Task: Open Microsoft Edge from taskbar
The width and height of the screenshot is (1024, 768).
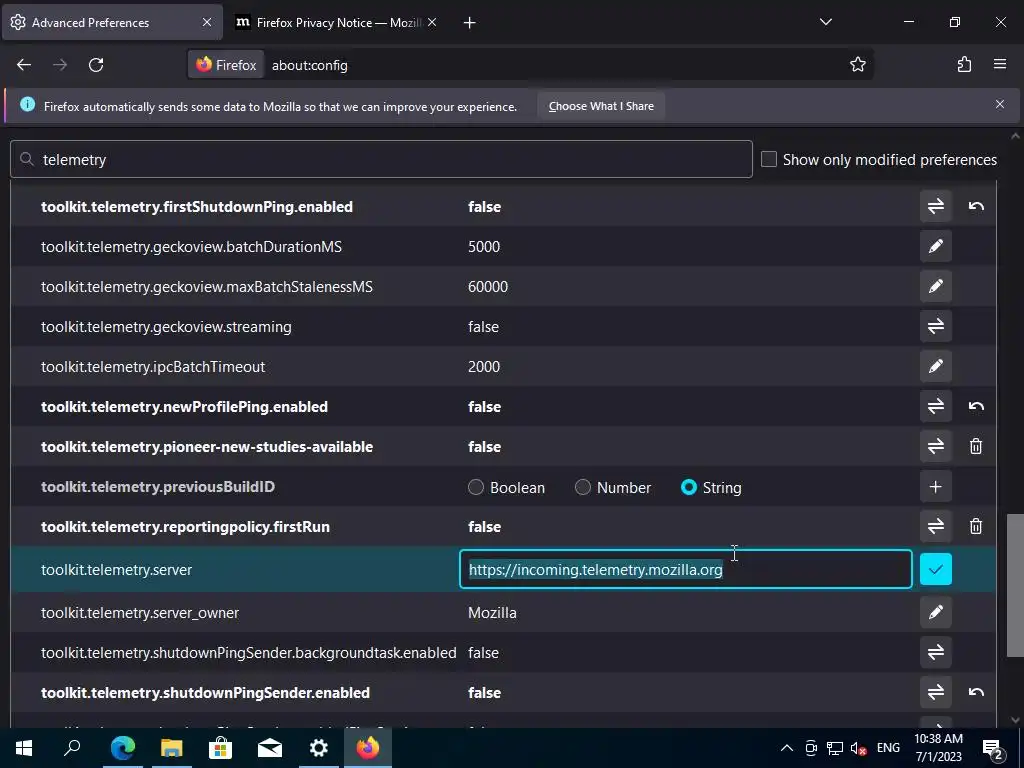Action: click(x=122, y=748)
